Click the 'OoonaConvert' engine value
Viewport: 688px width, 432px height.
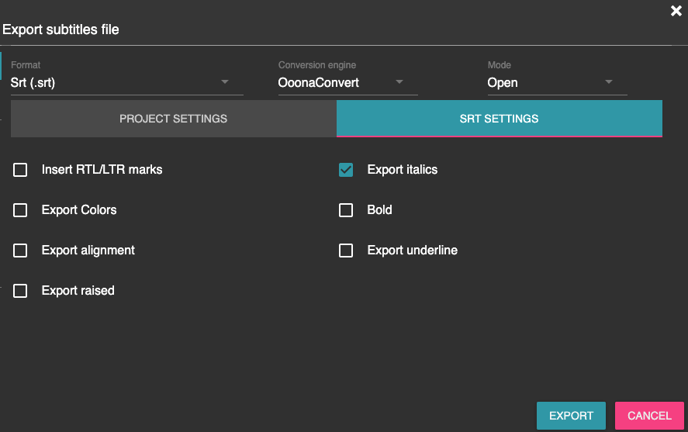[x=318, y=82]
